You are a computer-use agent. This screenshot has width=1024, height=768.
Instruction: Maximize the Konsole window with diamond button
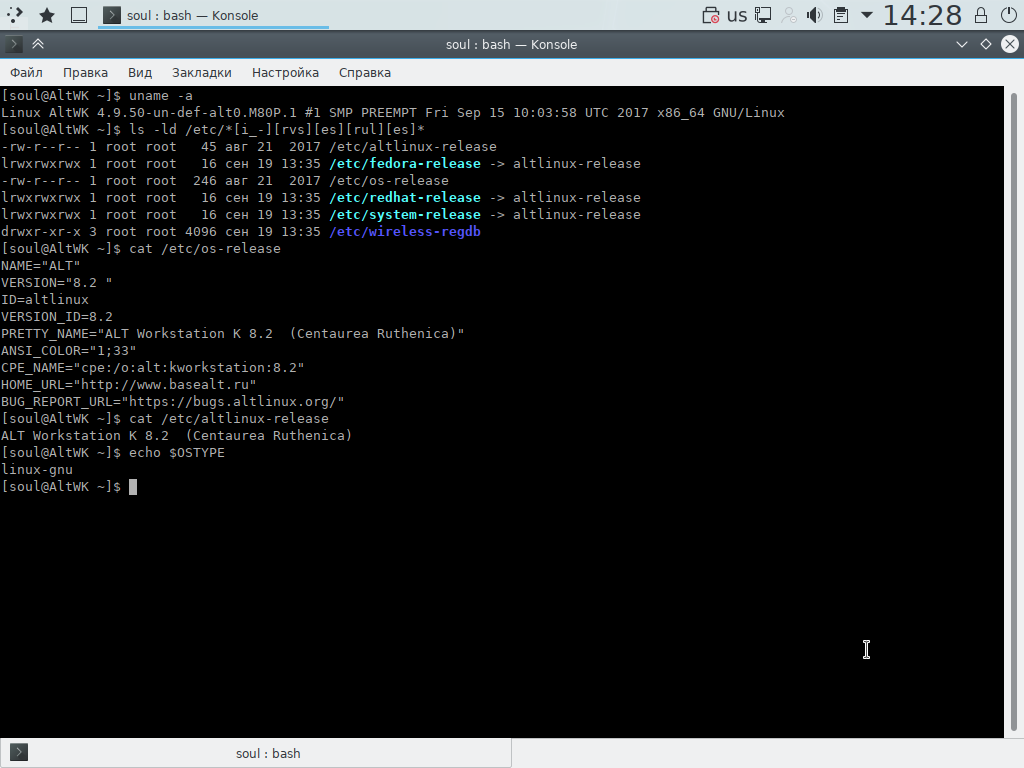click(x=985, y=44)
